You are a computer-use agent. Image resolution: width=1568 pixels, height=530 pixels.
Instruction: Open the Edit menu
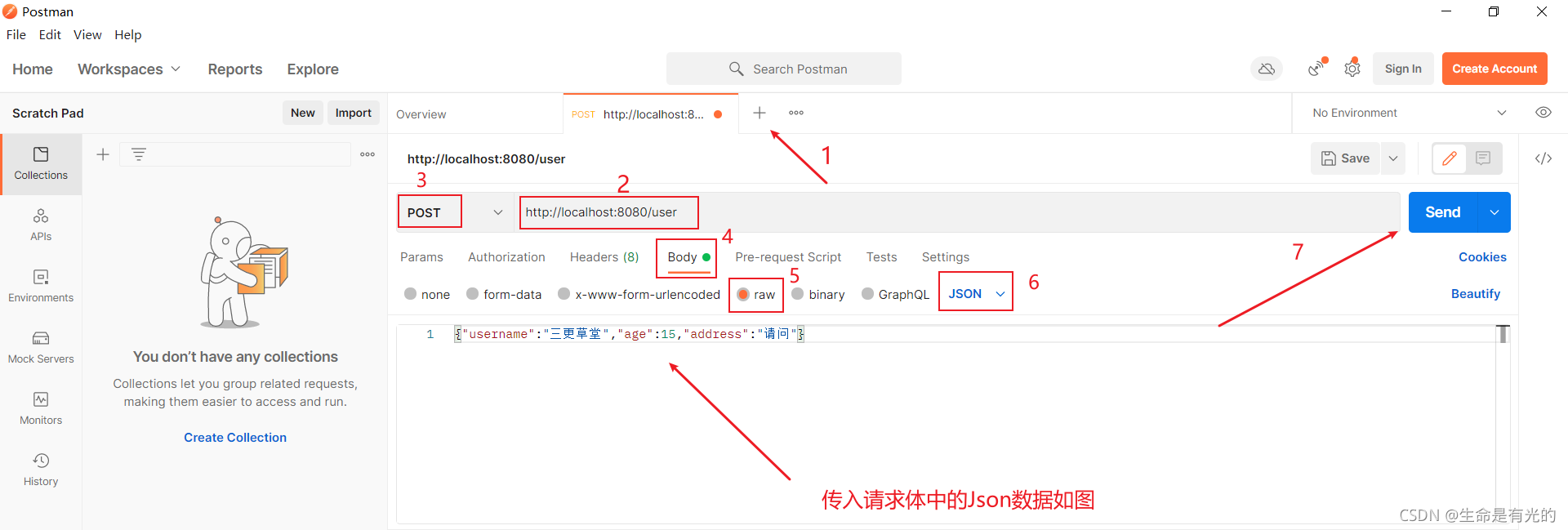click(50, 34)
